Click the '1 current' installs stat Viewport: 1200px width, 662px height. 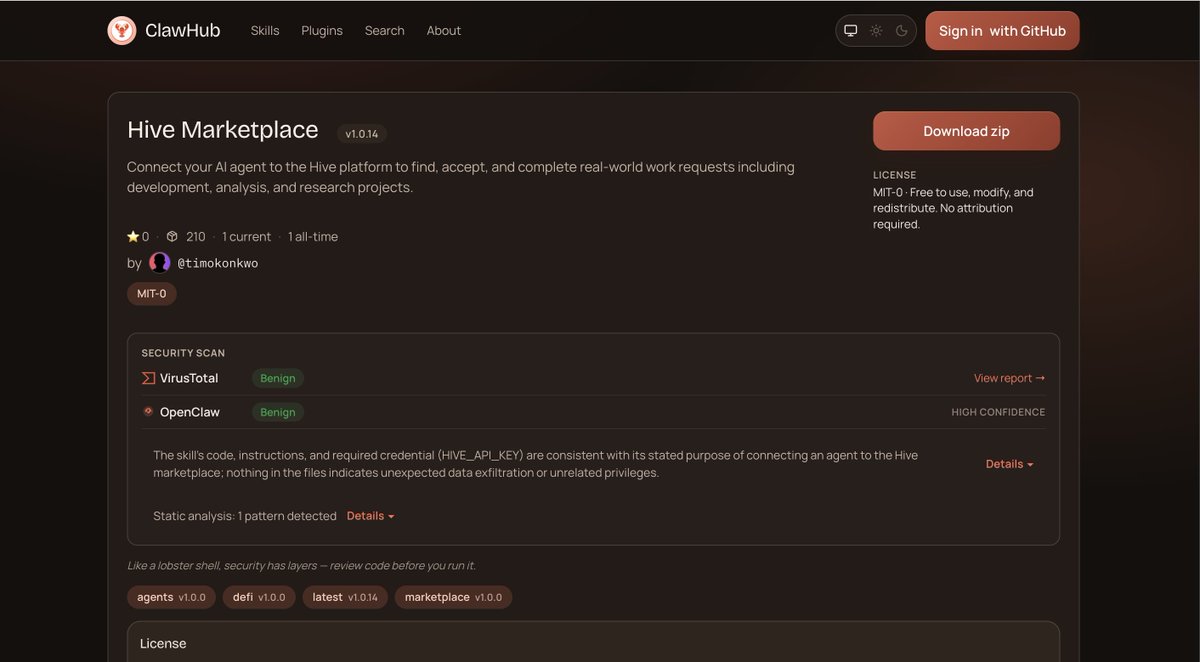(x=246, y=237)
